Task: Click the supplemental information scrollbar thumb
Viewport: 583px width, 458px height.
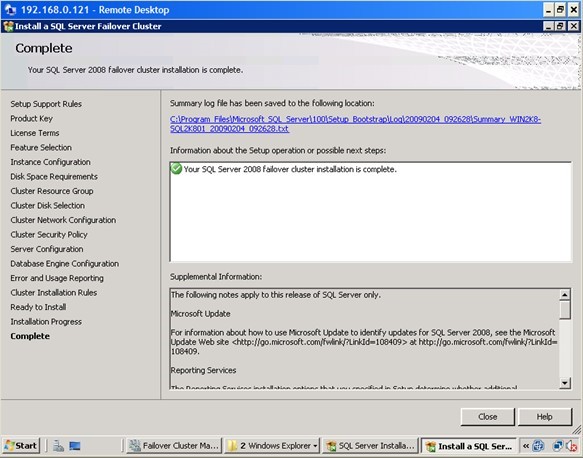Action: pyautogui.click(x=565, y=310)
